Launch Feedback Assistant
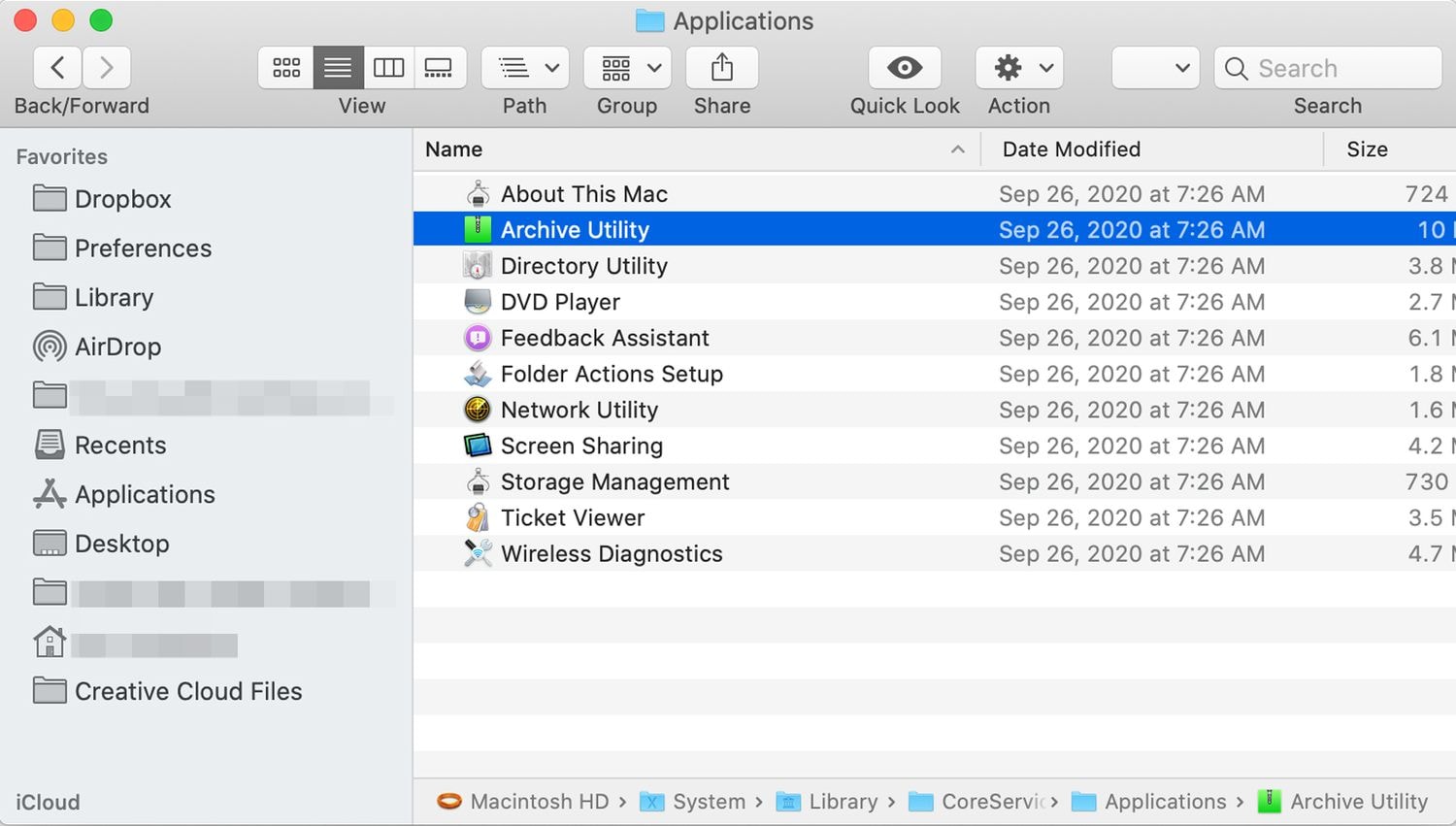 (x=604, y=338)
